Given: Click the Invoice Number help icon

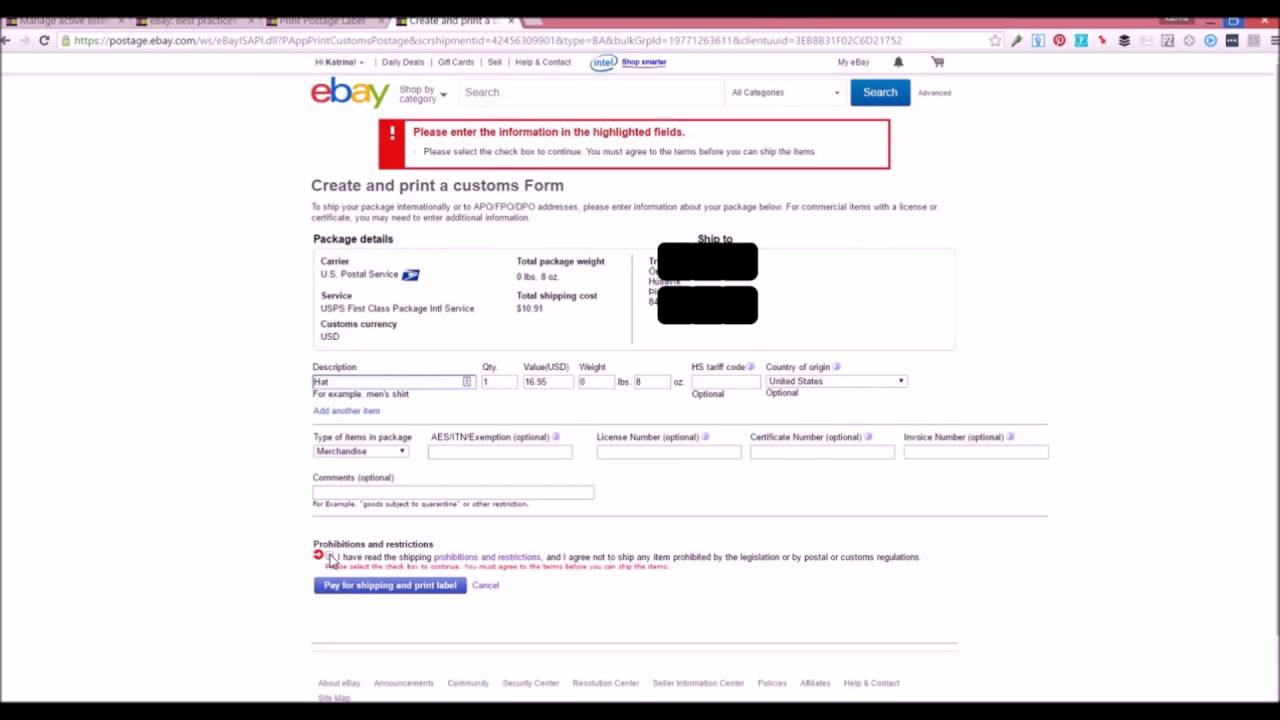Looking at the screenshot, I should pyautogui.click(x=1010, y=437).
